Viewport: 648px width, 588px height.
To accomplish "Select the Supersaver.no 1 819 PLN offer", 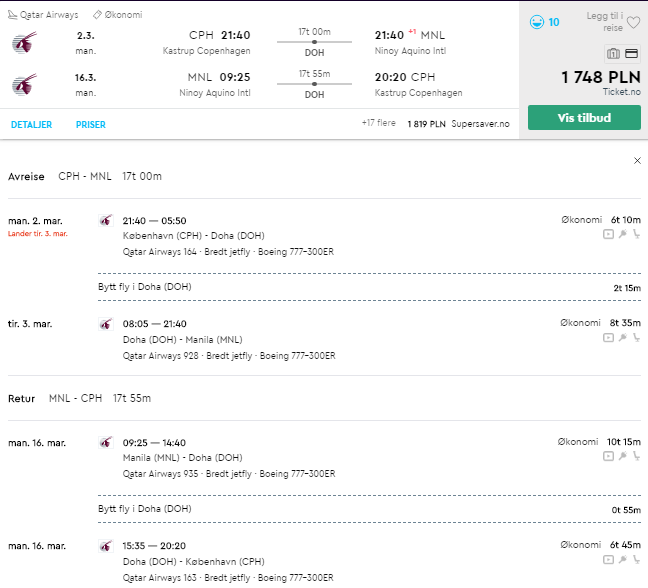I will [458, 124].
